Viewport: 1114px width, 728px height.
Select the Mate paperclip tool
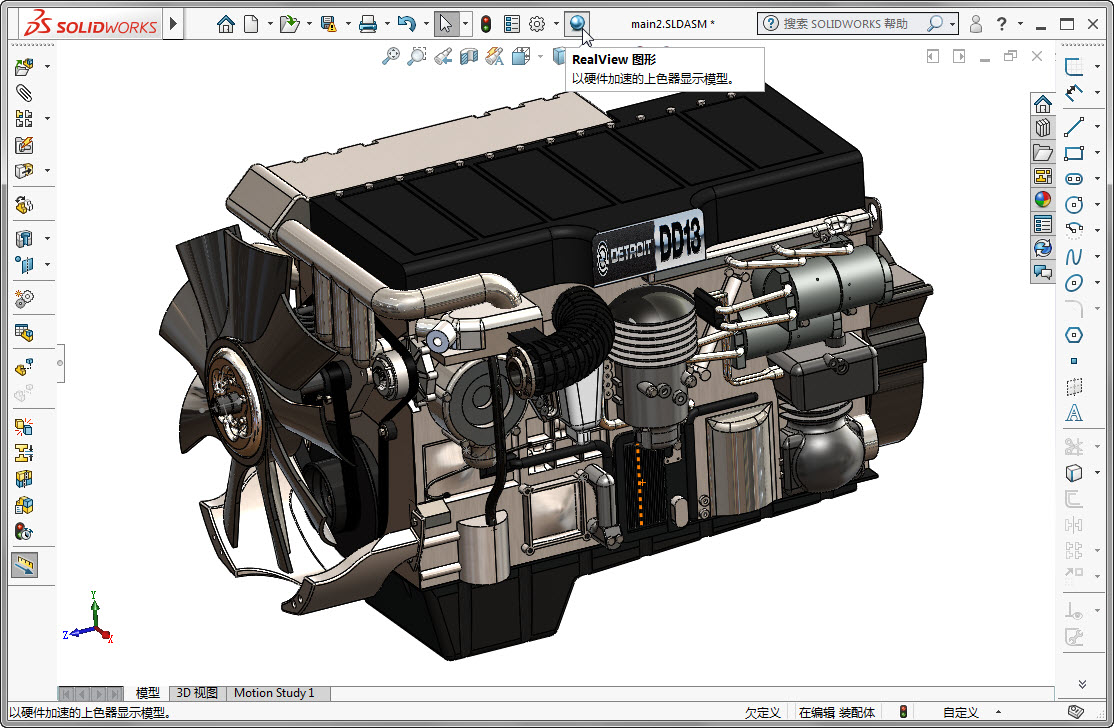click(25, 93)
